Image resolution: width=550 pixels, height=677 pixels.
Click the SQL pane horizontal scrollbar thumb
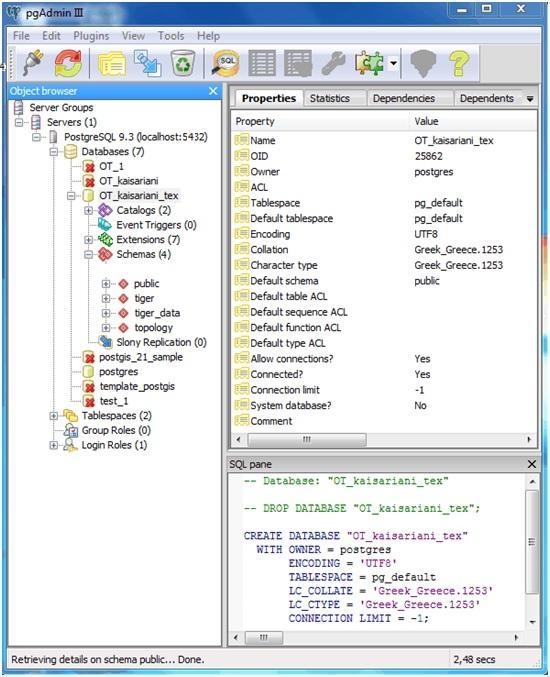click(x=264, y=637)
